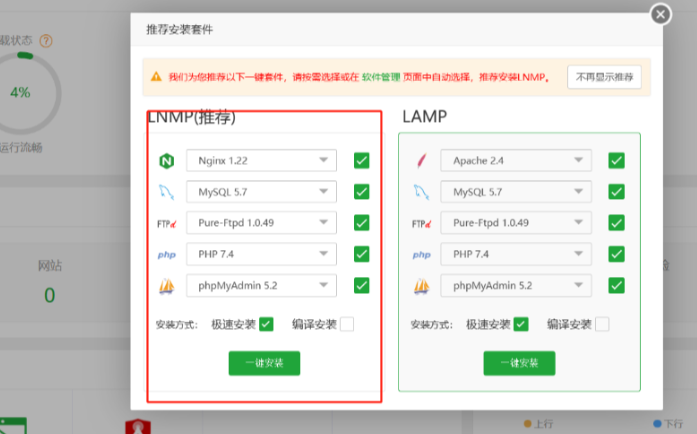
Task: Open LNMP Pure-Ftpd 1.0.49 dropdown
Action: [x=261, y=223]
